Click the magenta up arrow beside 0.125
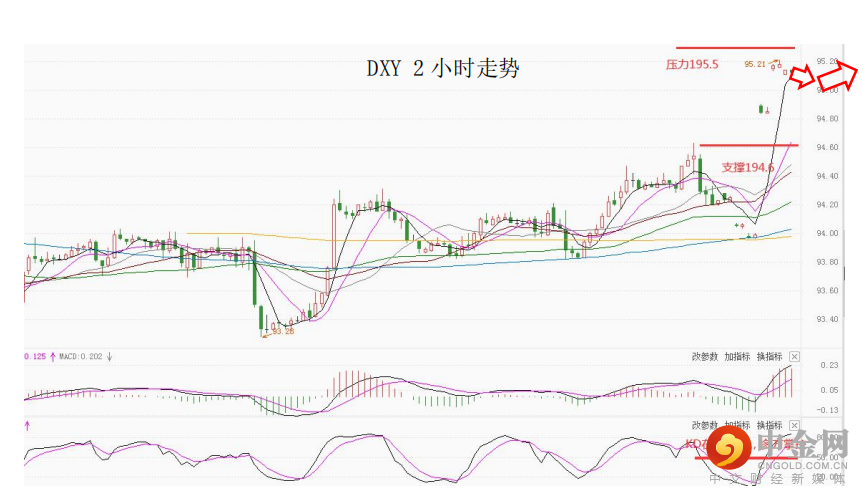Viewport: 863px width, 497px height. (x=53, y=357)
